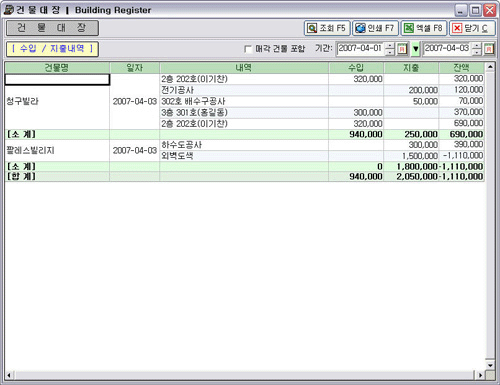
Task: Click the 2,050,000 total expense cell
Action: pos(411,177)
